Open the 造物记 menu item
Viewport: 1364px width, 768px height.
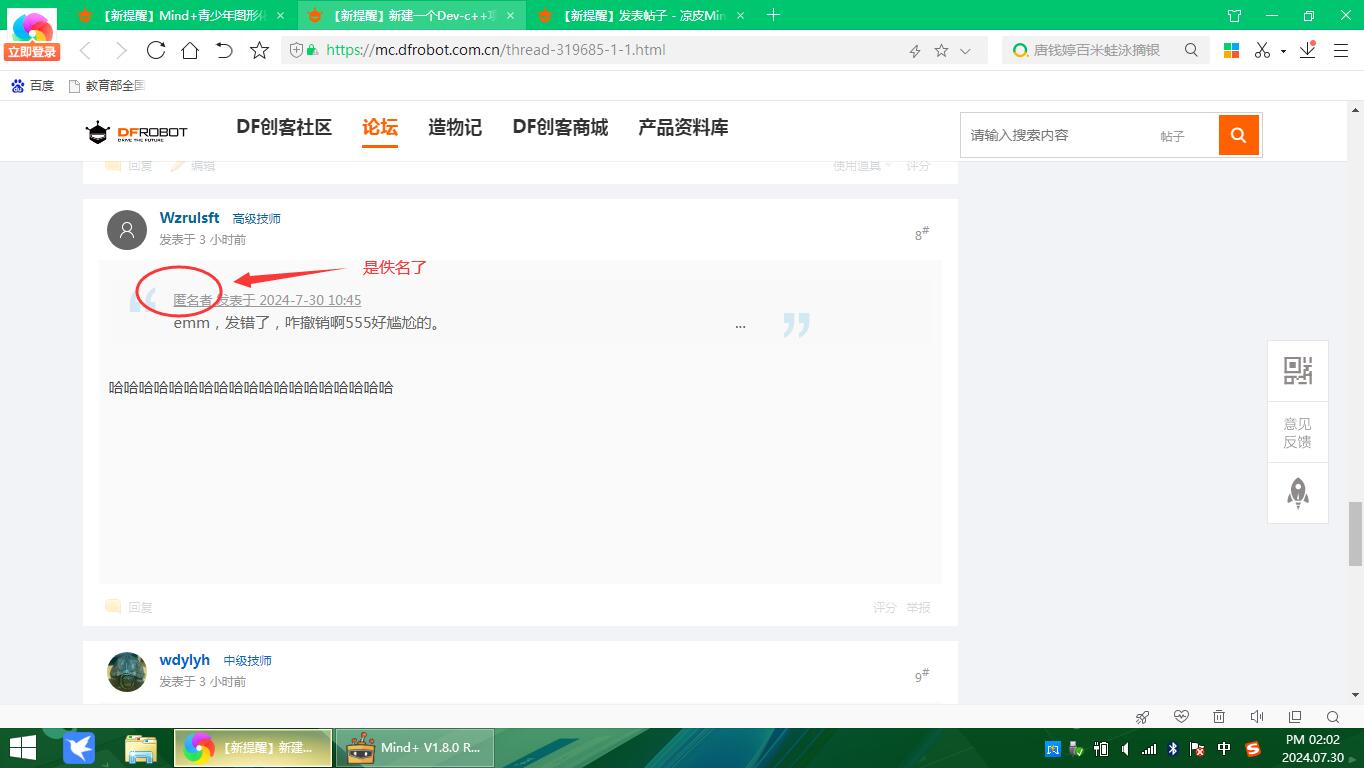pyautogui.click(x=455, y=127)
